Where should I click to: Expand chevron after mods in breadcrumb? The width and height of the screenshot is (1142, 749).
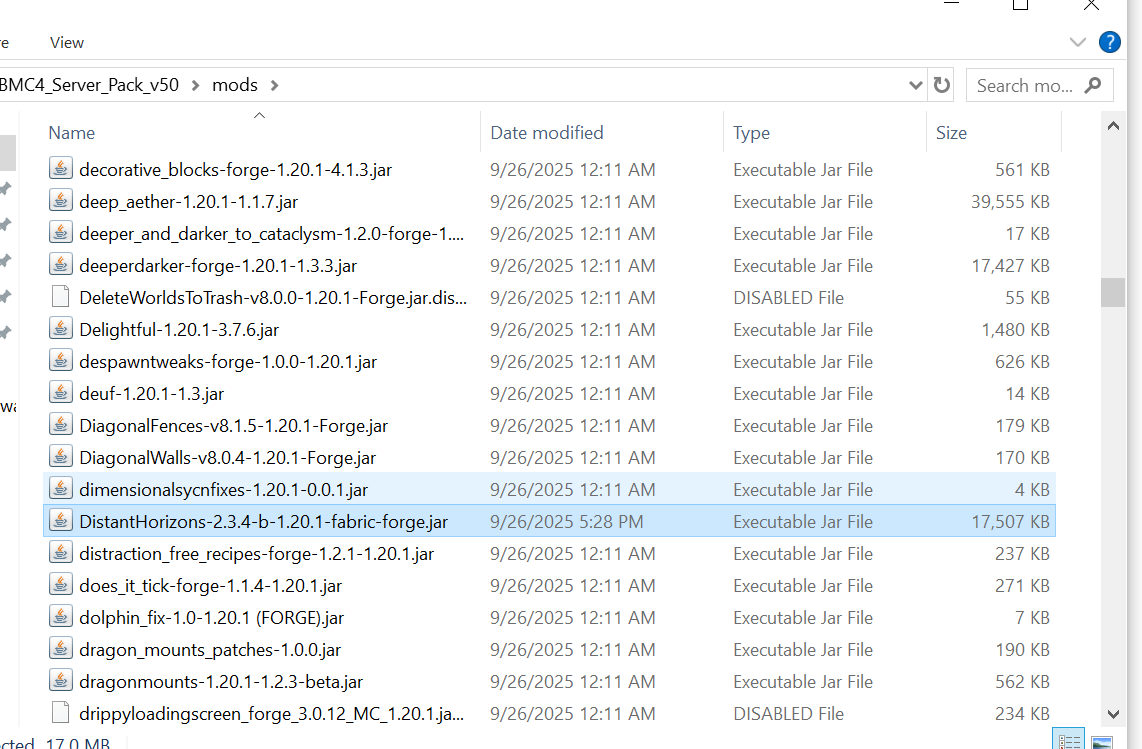[275, 85]
